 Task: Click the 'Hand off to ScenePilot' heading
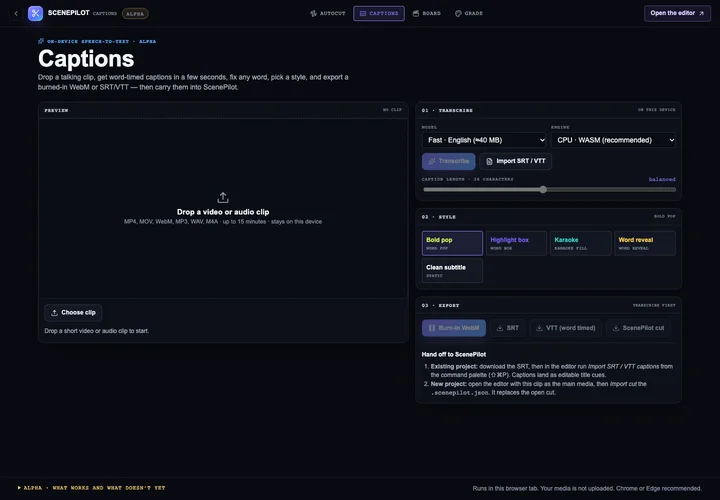click(x=454, y=354)
